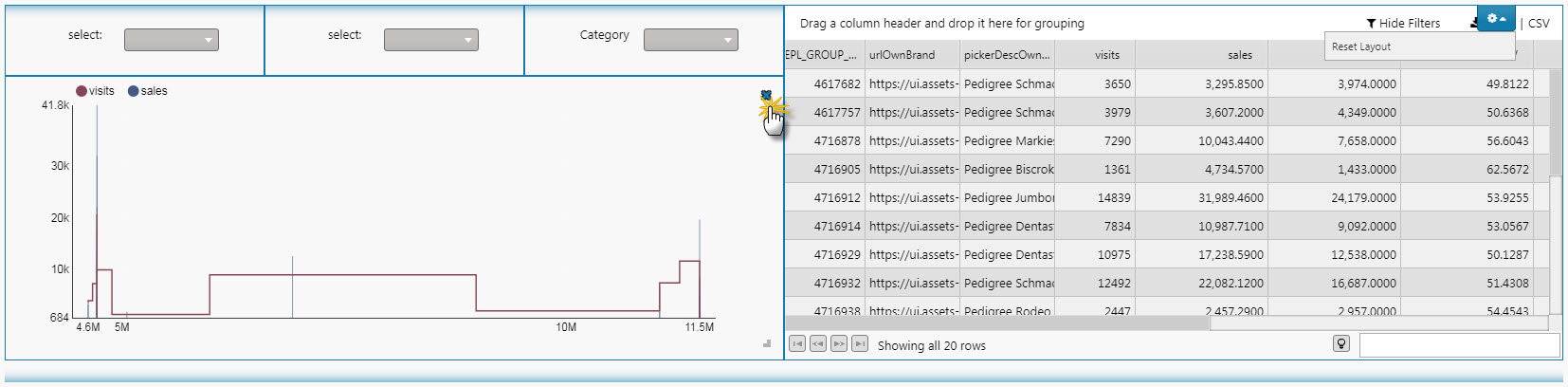The width and height of the screenshot is (1568, 387).
Task: Go to previous page of grid
Action: tap(818, 344)
